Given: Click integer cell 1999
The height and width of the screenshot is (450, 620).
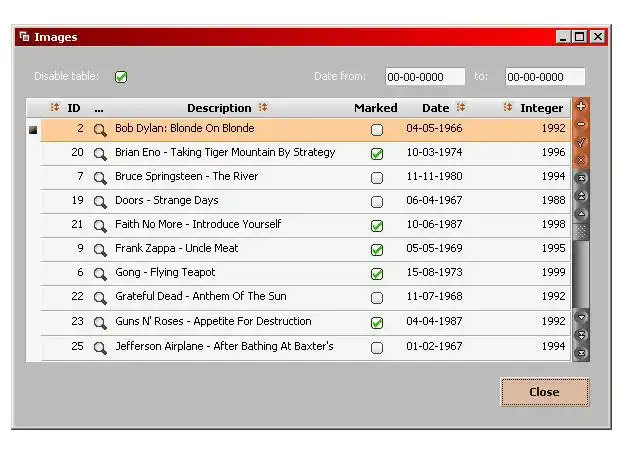Looking at the screenshot, I should pyautogui.click(x=554, y=272).
